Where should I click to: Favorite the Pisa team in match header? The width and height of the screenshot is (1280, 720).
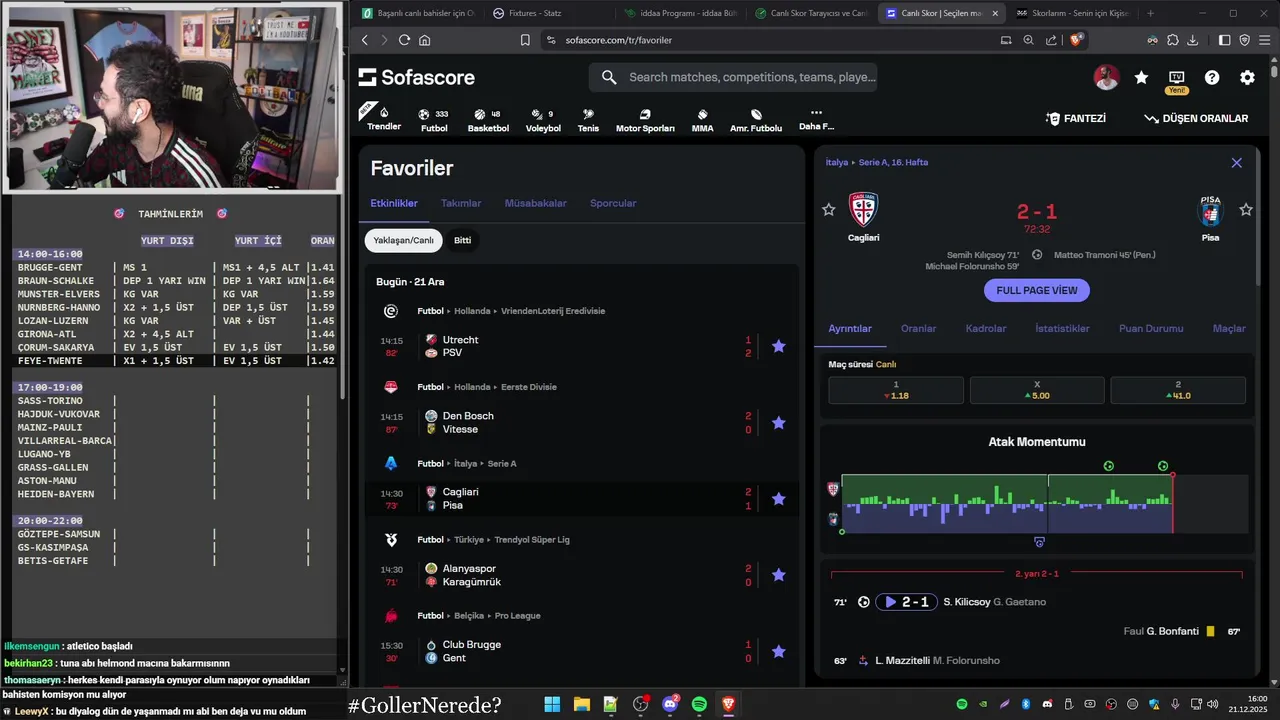[1246, 209]
